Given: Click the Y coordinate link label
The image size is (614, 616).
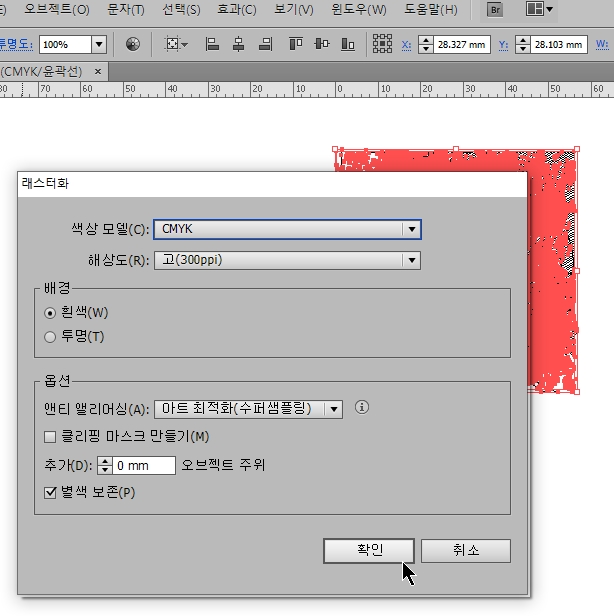Looking at the screenshot, I should 503,45.
